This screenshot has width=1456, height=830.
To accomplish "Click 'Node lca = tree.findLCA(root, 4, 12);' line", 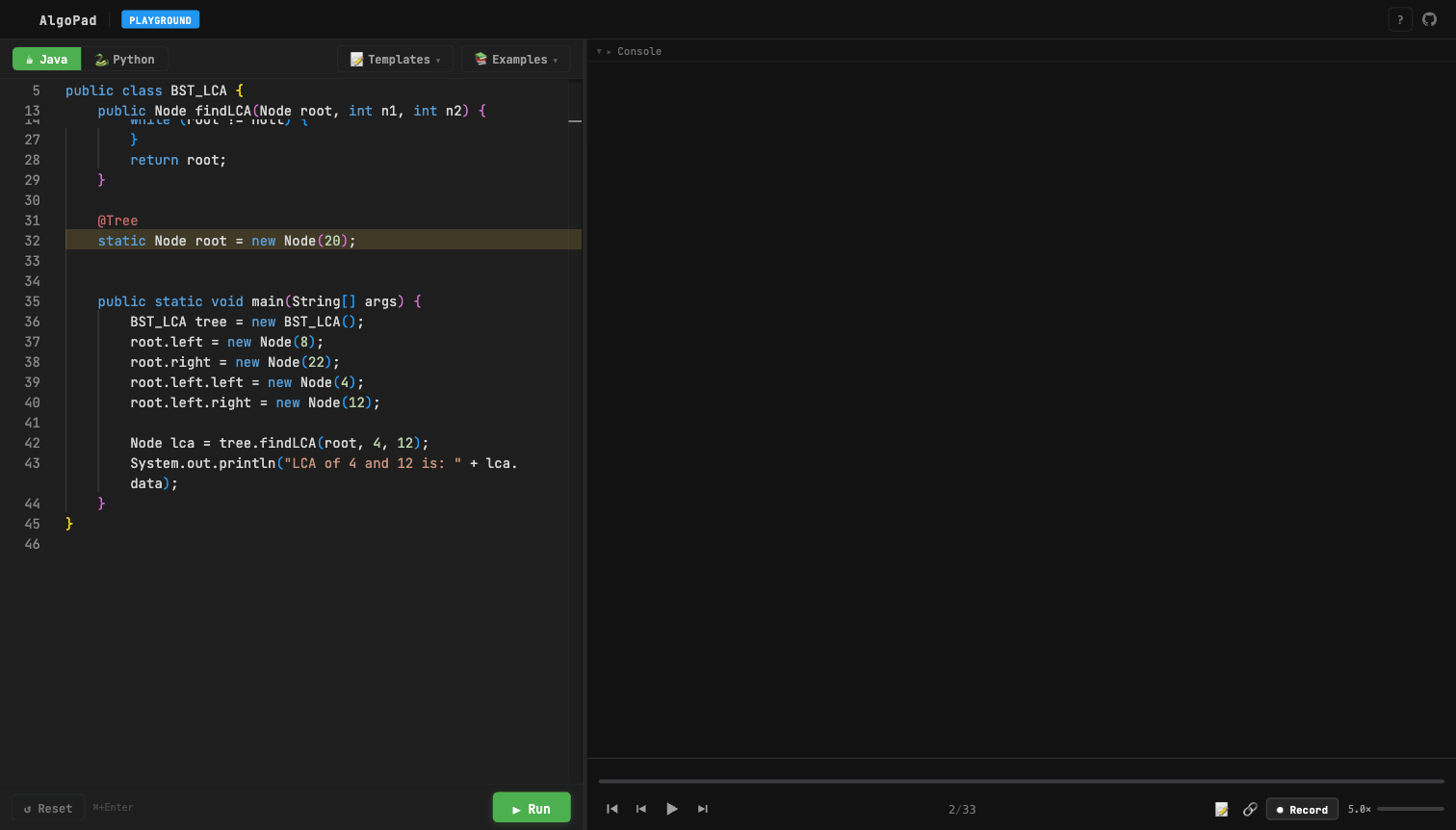I will coord(279,443).
